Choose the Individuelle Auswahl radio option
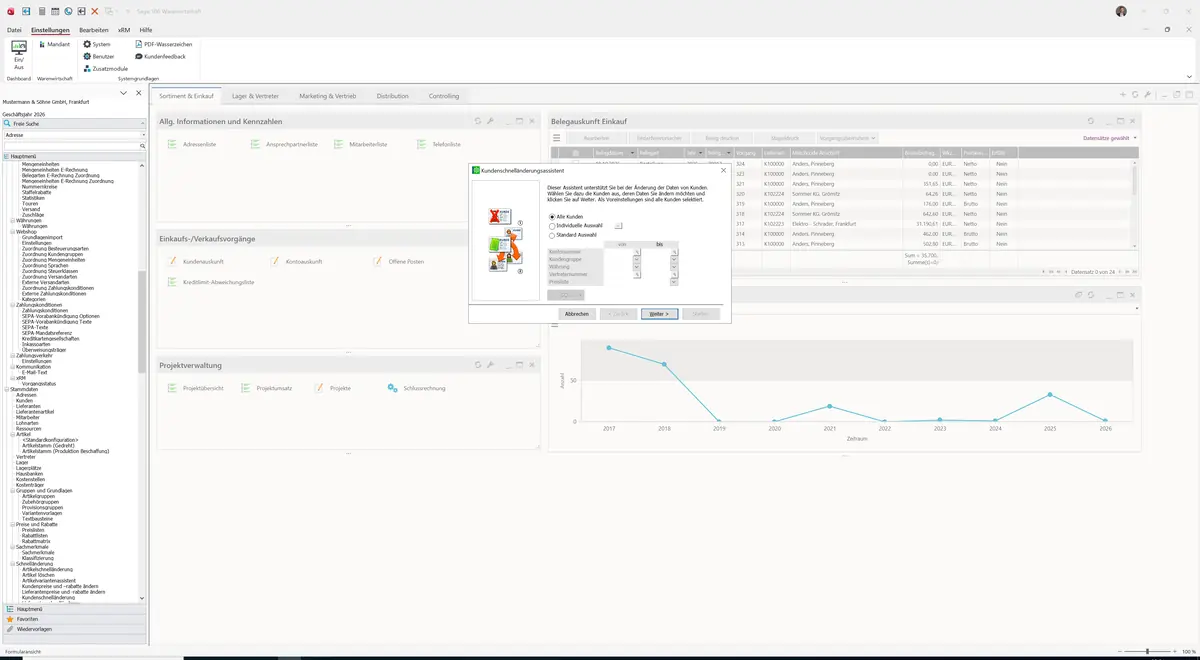 (552, 226)
